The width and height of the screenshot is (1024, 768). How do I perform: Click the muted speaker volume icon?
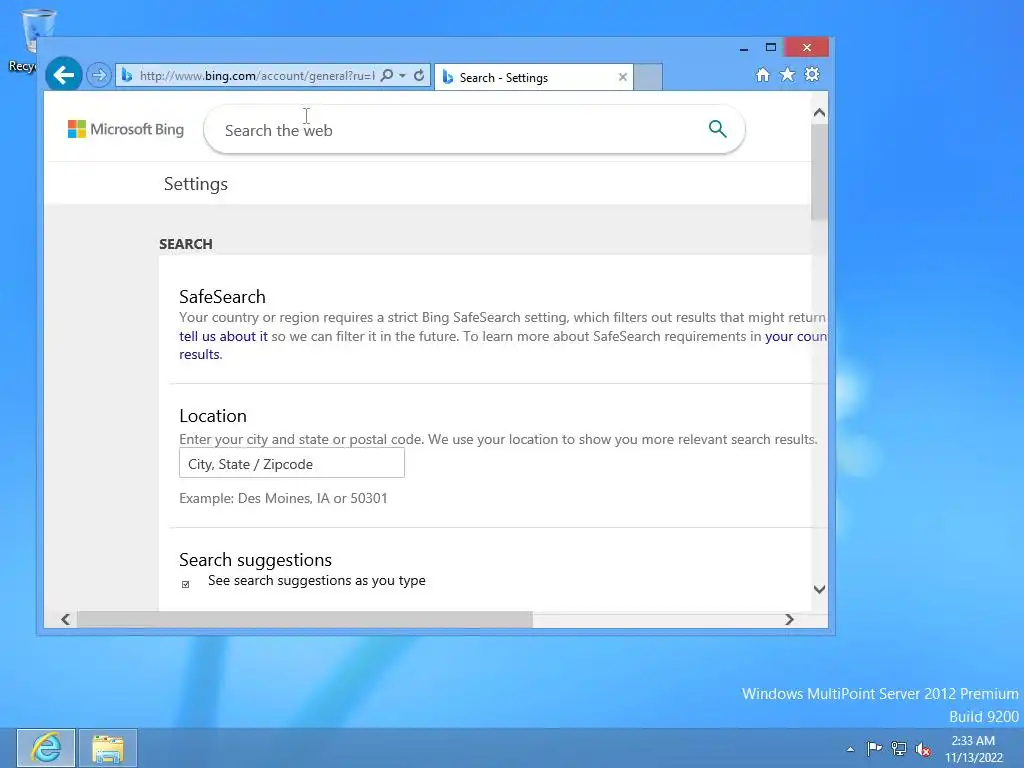(923, 749)
